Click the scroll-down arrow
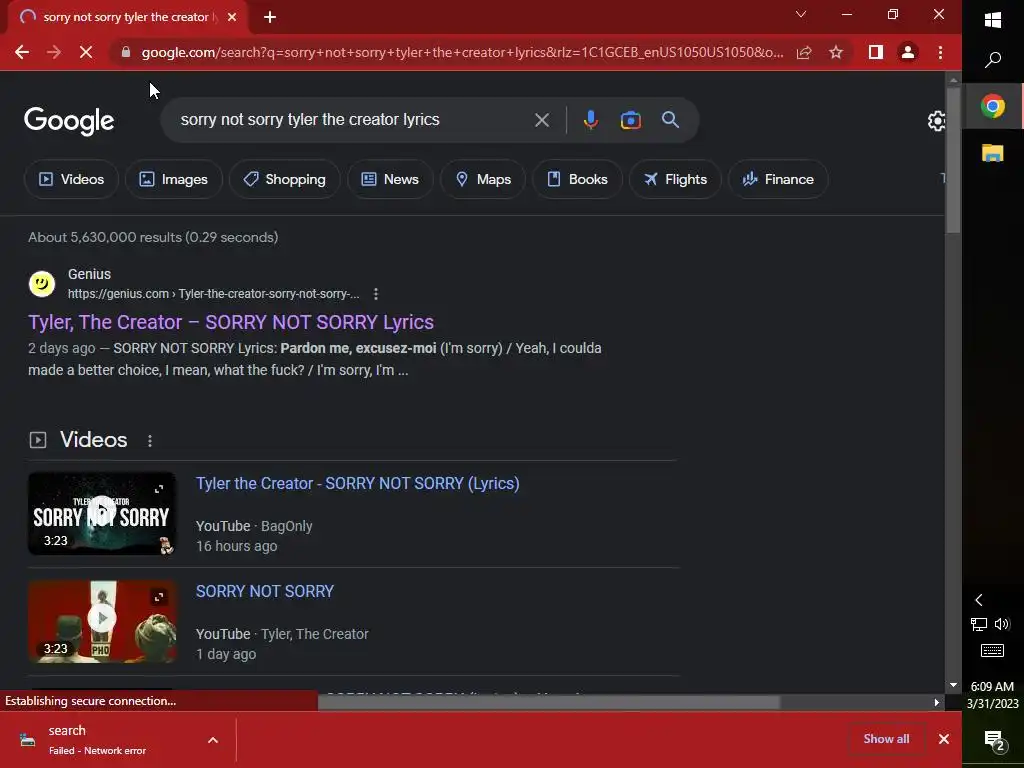The height and width of the screenshot is (768, 1024). pyautogui.click(x=953, y=685)
